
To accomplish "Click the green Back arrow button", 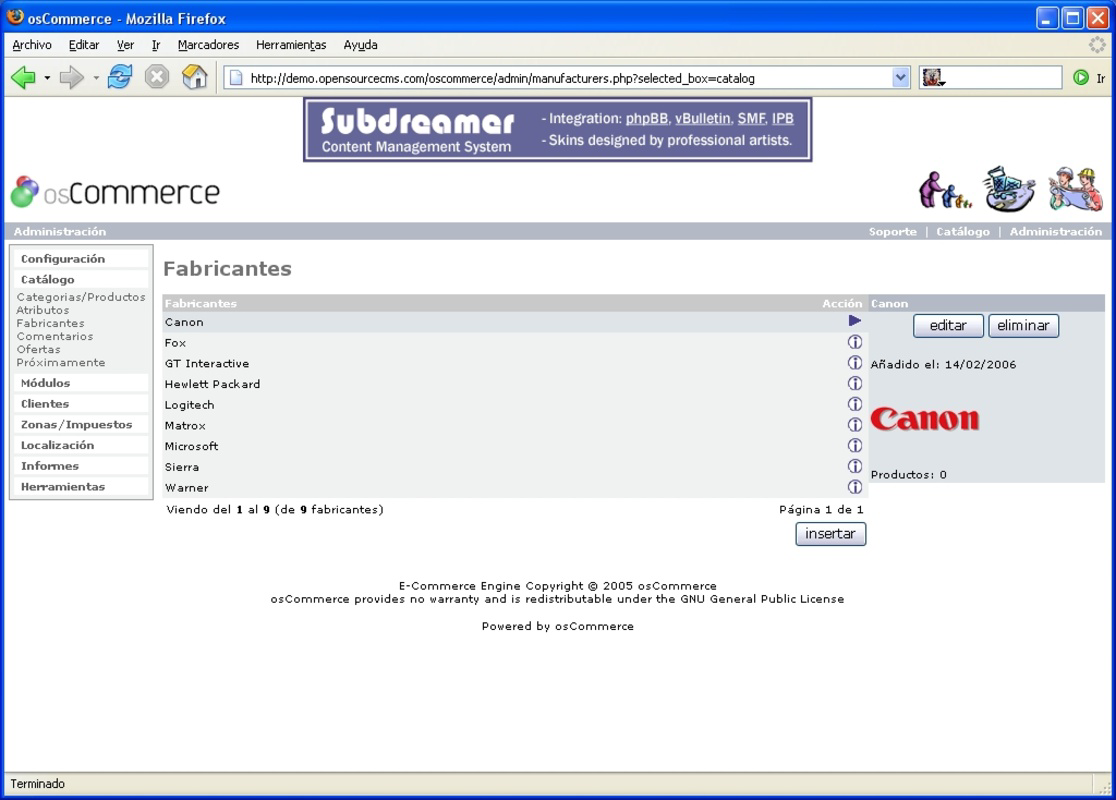I will coord(23,77).
